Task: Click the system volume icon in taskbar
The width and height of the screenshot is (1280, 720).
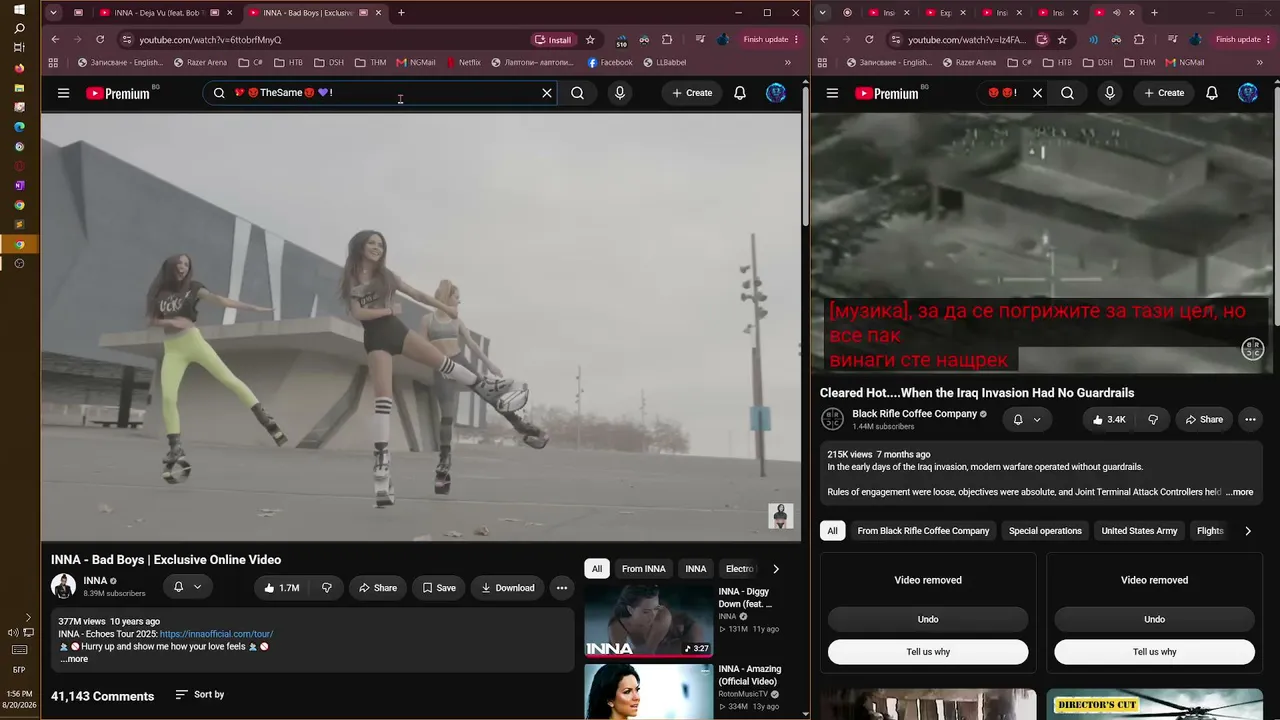Action: coord(12,632)
